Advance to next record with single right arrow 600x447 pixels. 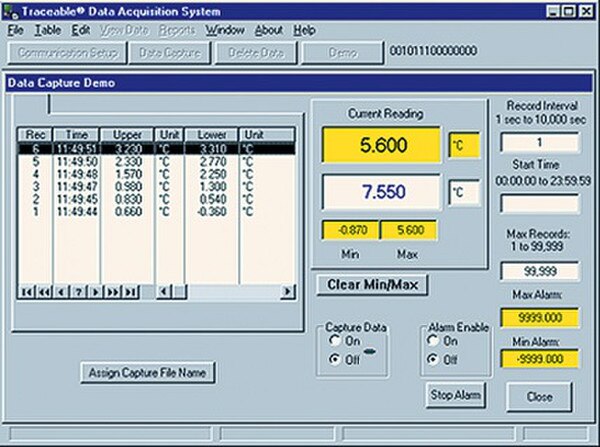(x=94, y=291)
